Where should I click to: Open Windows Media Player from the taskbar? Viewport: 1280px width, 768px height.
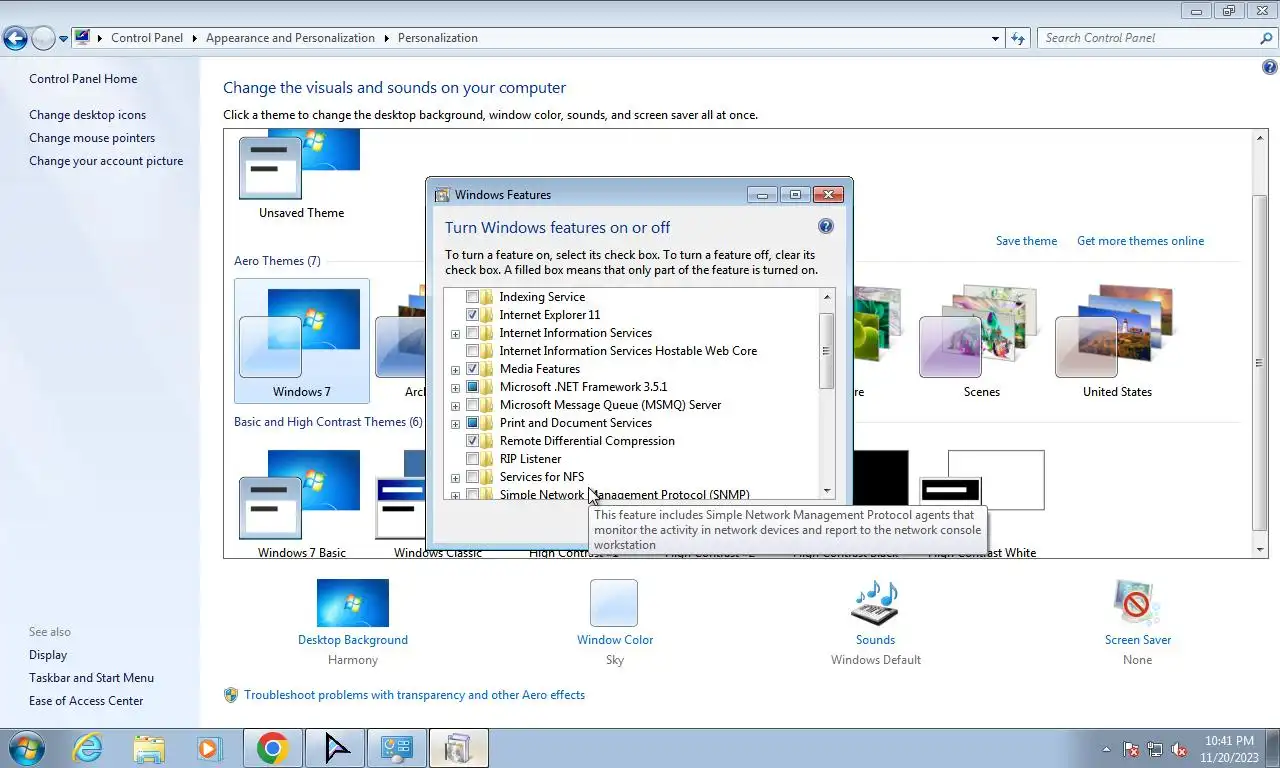[x=209, y=748]
